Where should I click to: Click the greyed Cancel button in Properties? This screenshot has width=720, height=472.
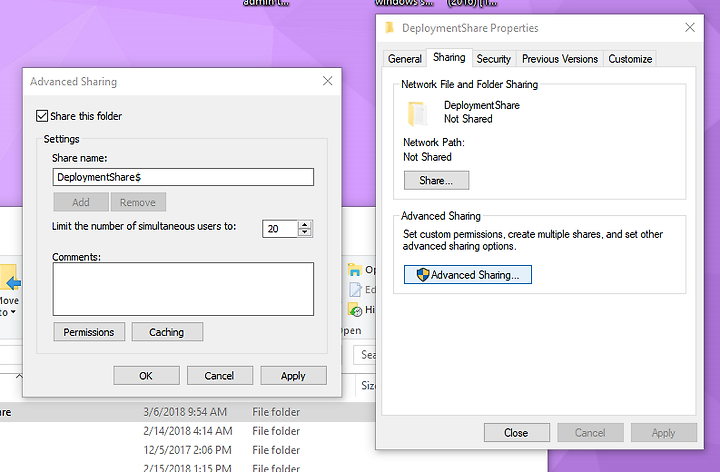[590, 433]
